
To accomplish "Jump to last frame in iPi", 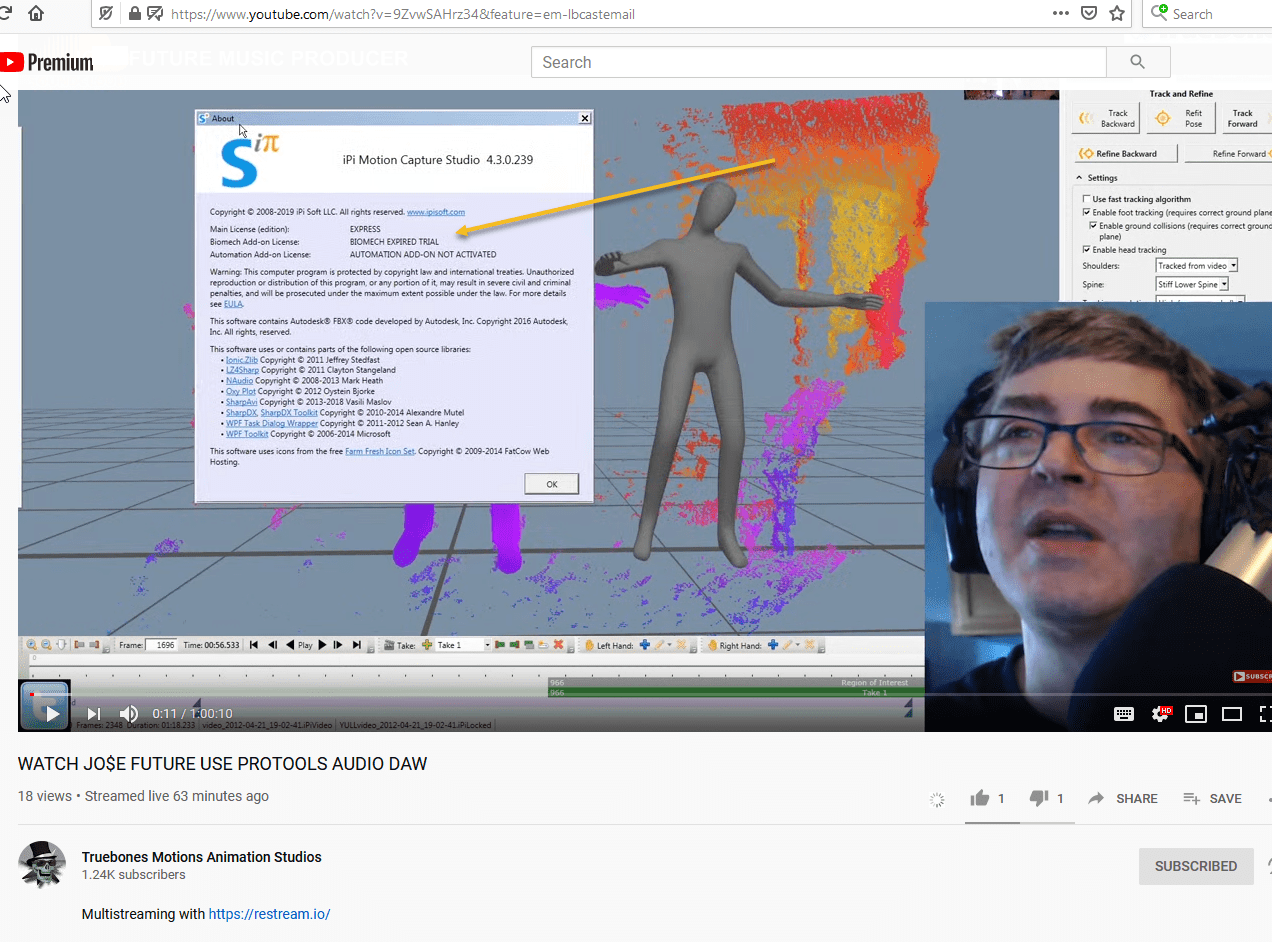I will (x=356, y=645).
